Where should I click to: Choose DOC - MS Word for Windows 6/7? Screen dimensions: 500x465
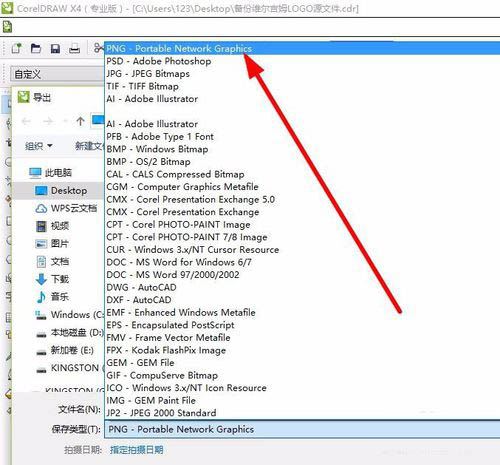(179, 262)
